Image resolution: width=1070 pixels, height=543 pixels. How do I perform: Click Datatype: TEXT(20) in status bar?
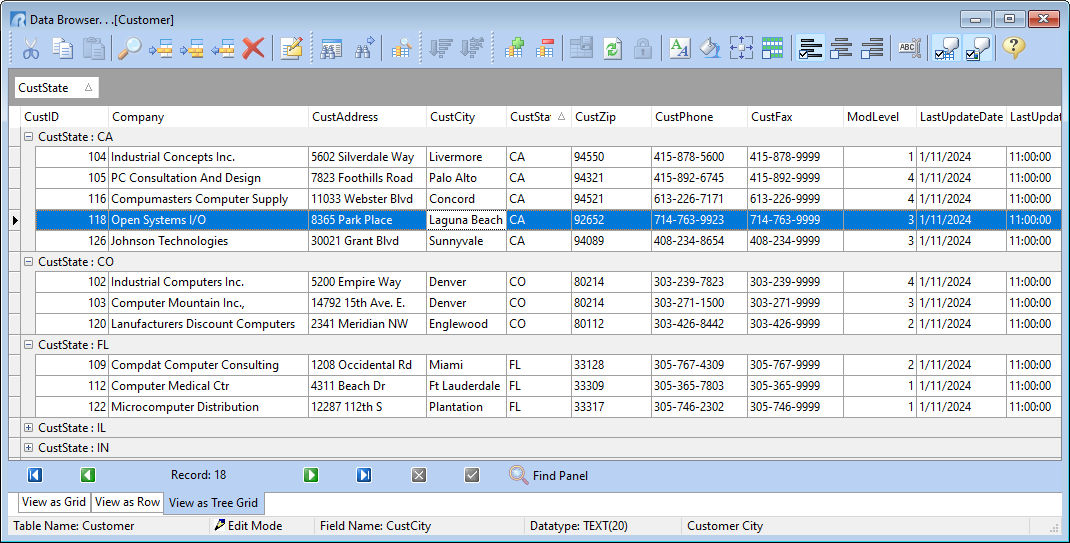pyautogui.click(x=579, y=526)
